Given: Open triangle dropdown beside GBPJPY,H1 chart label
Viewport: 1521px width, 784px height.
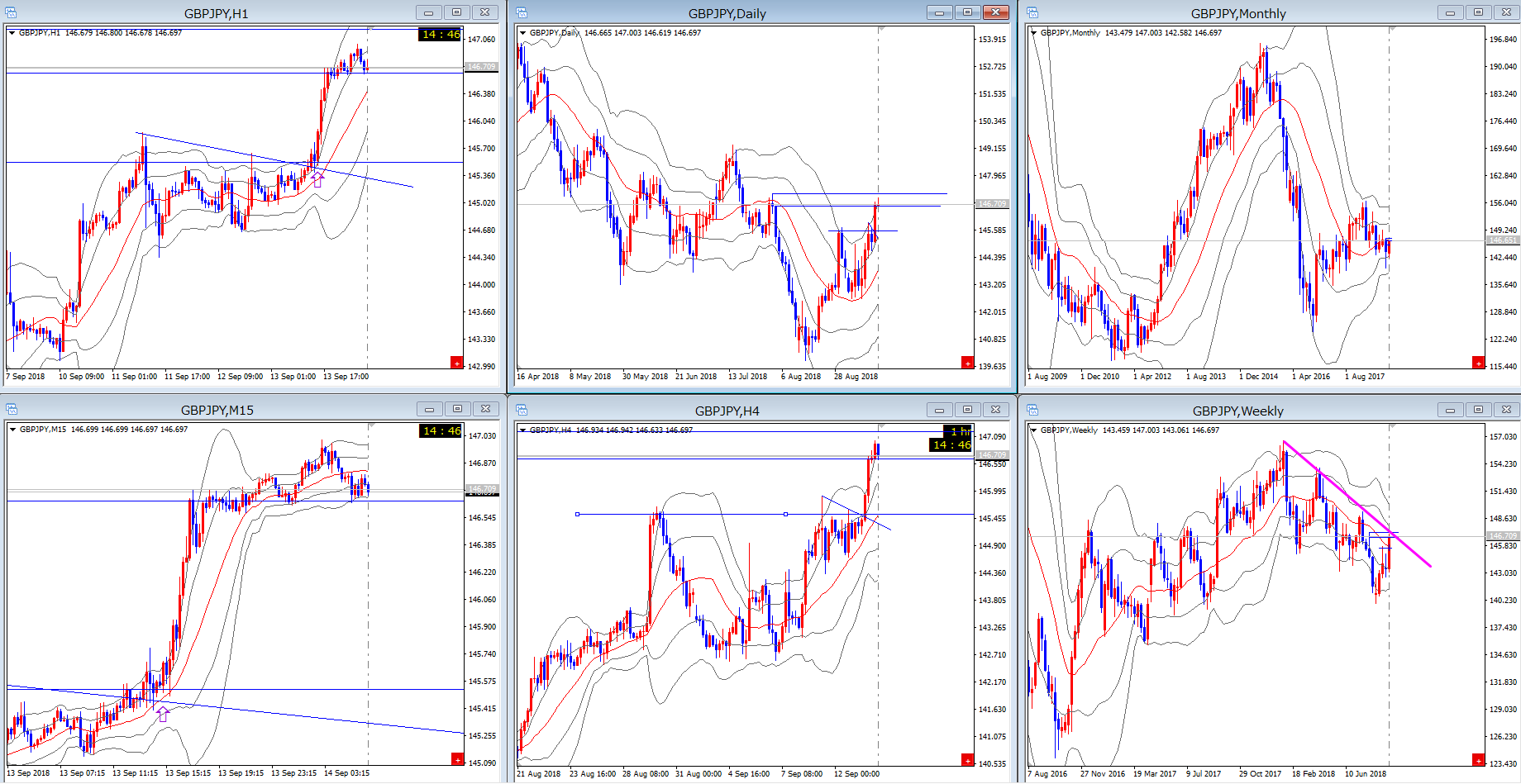Looking at the screenshot, I should tap(12, 33).
